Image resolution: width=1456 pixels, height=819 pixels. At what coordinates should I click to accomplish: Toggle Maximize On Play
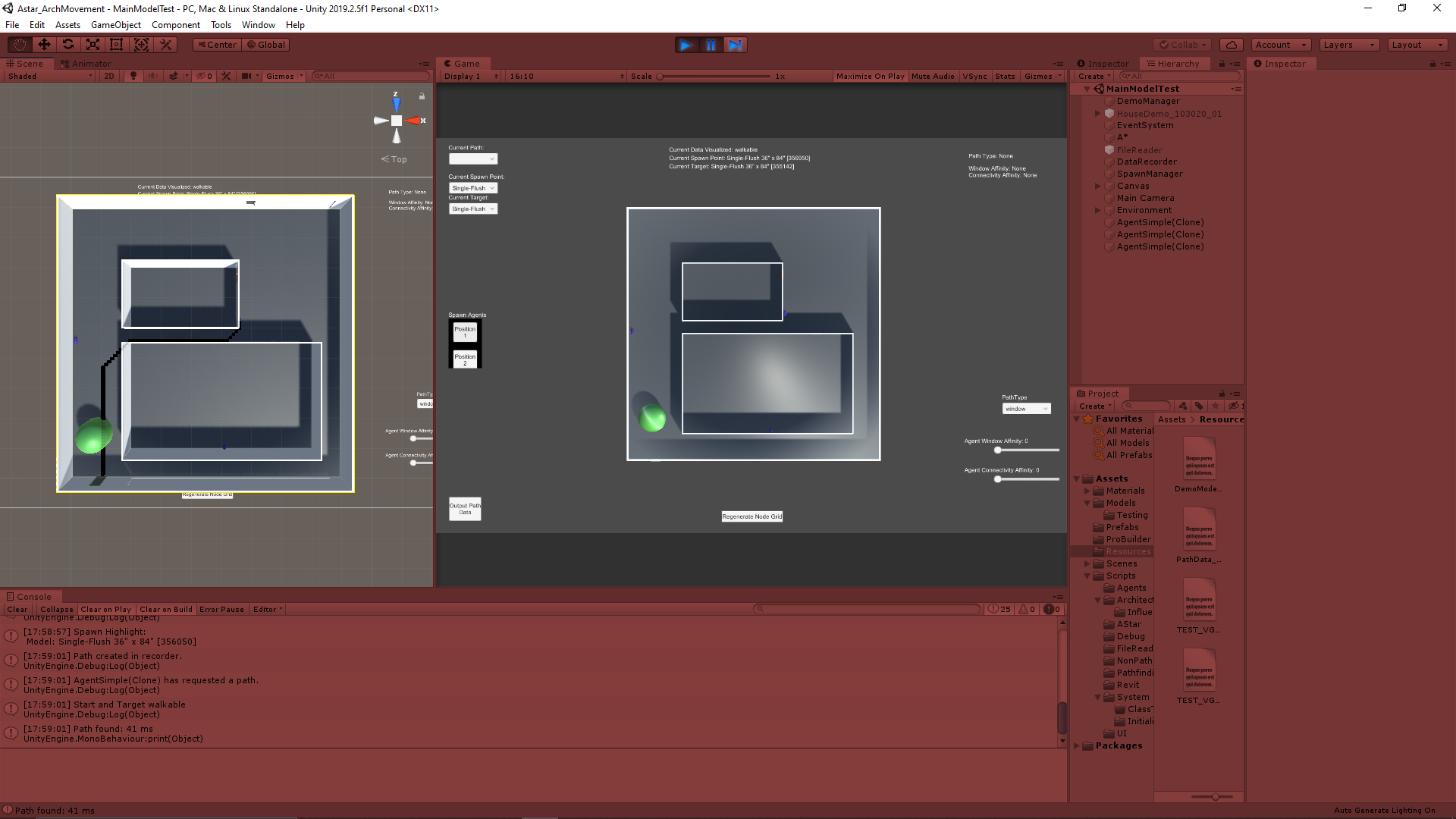[870, 76]
